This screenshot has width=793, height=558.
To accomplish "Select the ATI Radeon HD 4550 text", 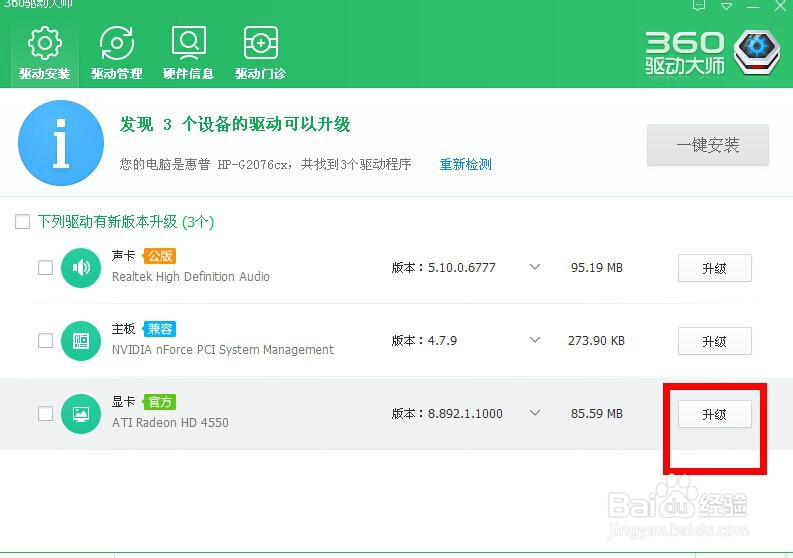I will click(170, 422).
